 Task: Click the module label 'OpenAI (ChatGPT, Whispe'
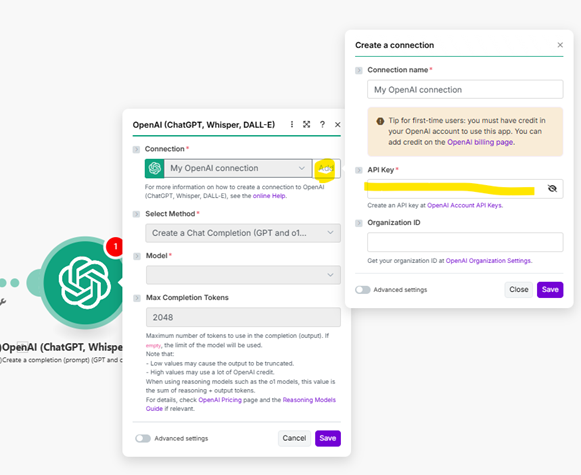click(62, 347)
